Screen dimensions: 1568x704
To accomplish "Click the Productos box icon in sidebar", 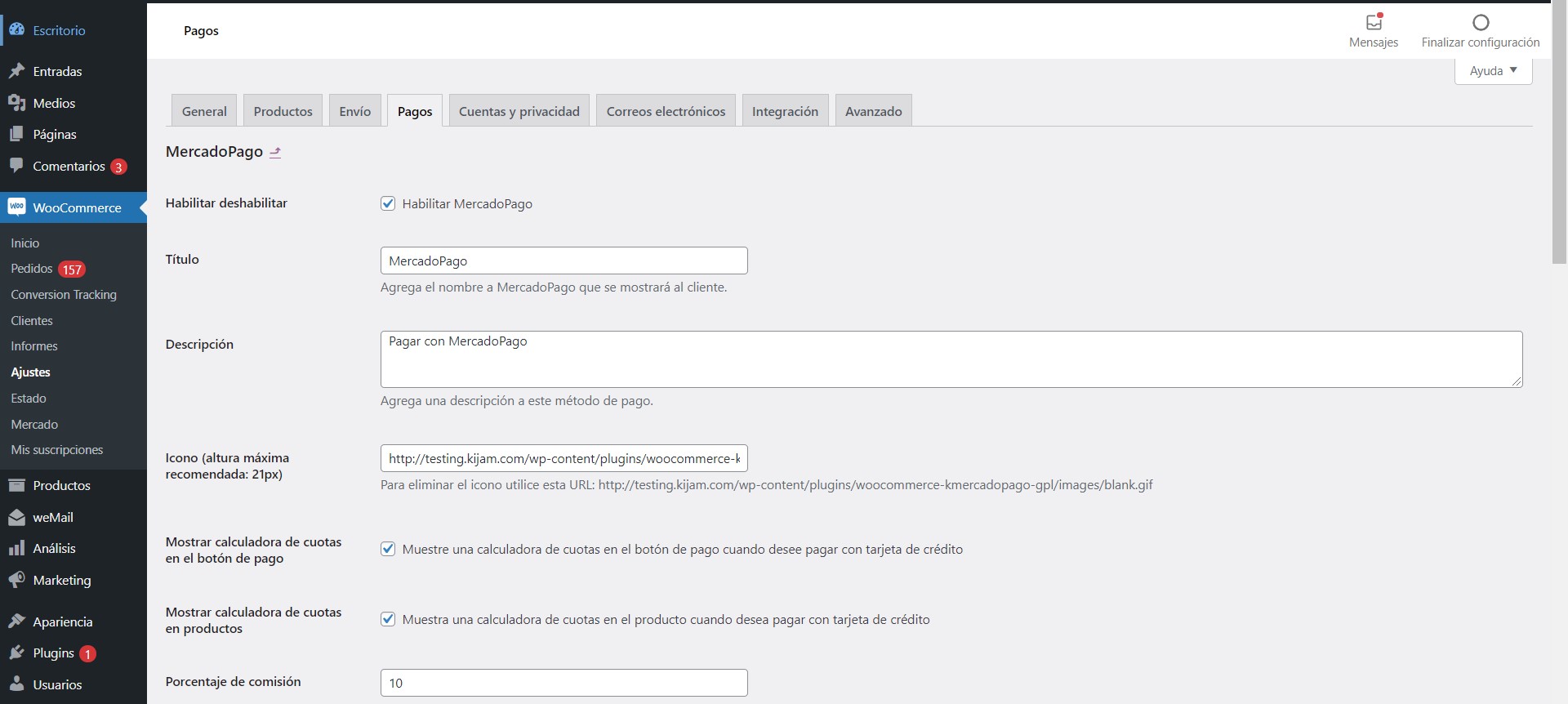I will click(x=16, y=485).
